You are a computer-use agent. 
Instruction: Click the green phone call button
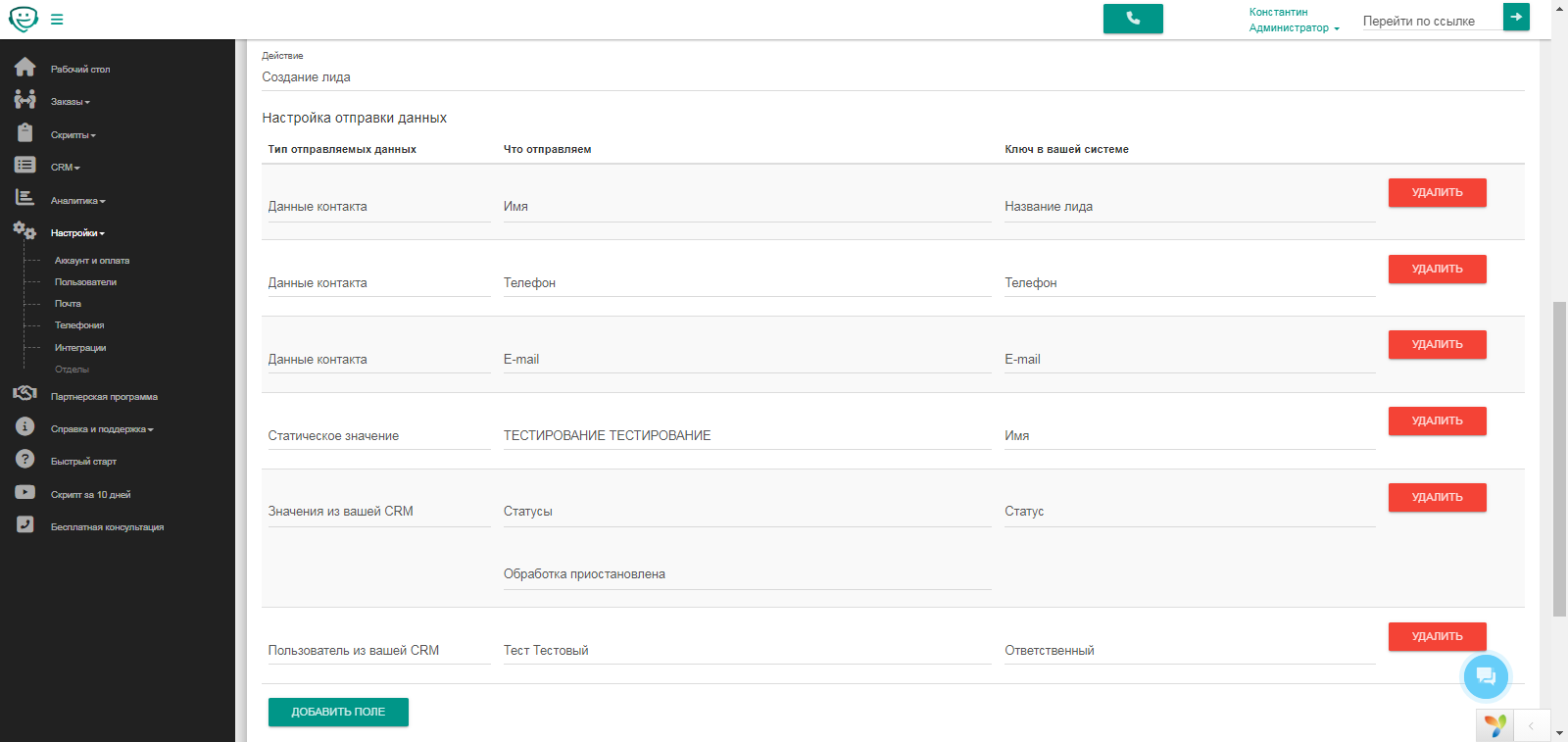pos(1133,19)
